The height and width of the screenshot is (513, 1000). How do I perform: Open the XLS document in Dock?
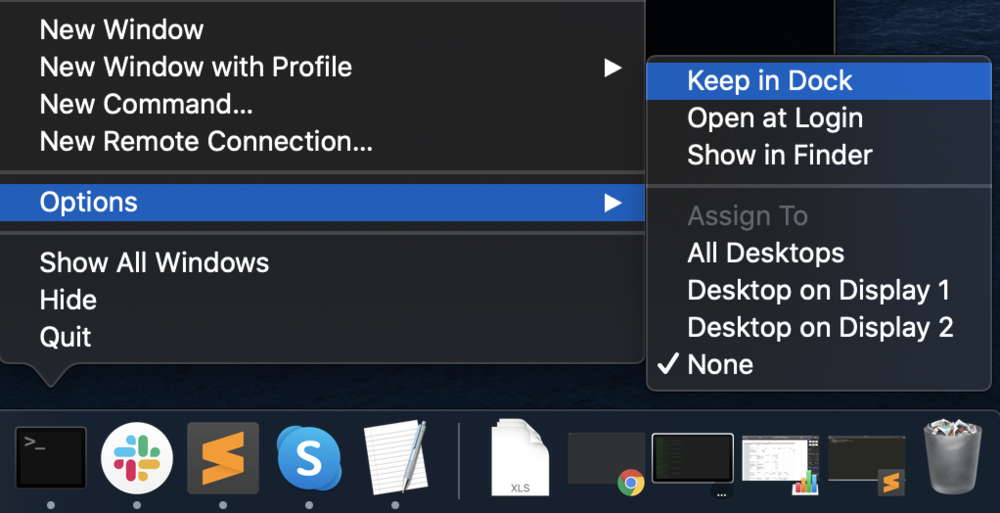click(520, 458)
